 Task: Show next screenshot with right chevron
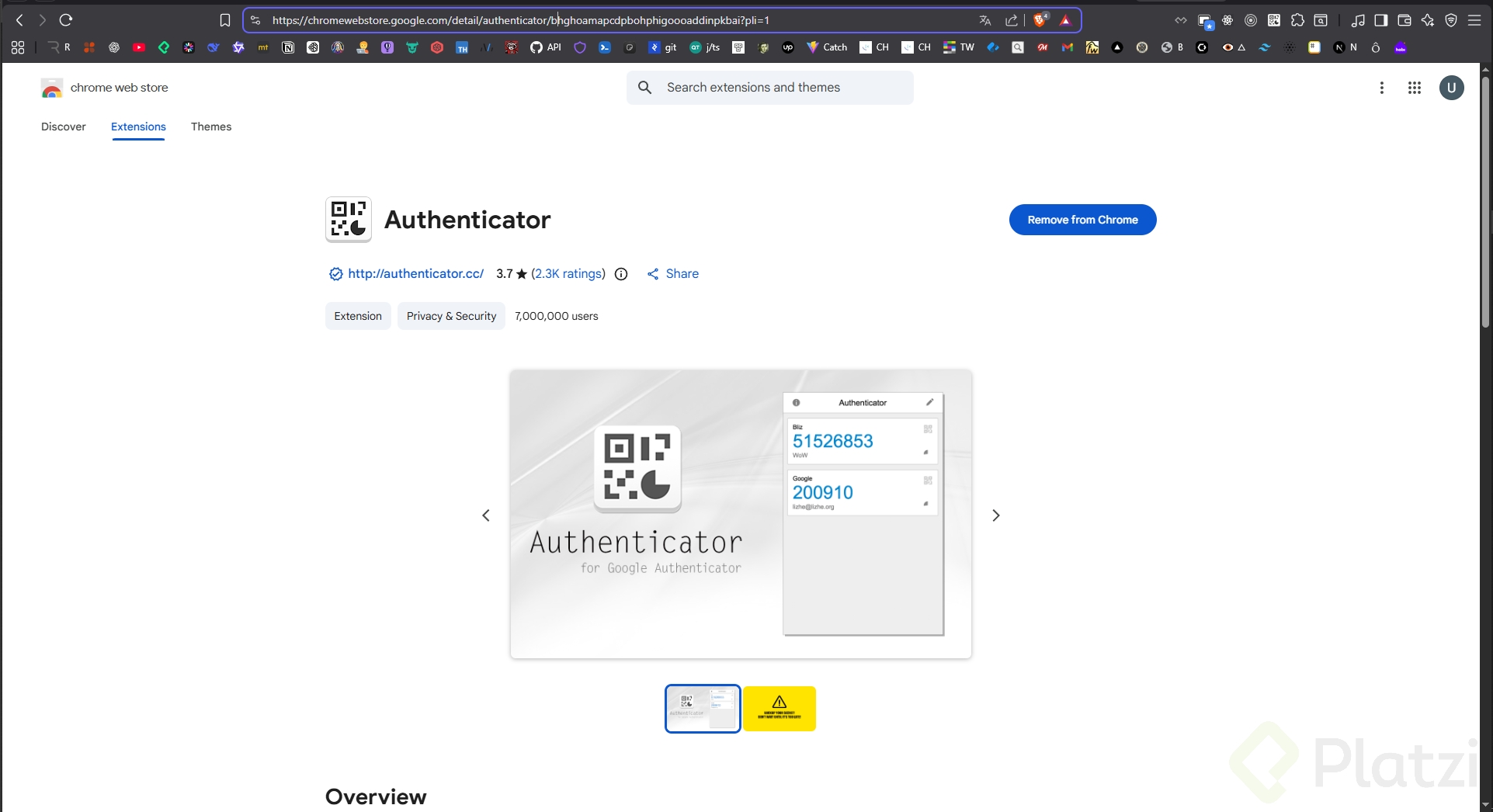point(996,515)
